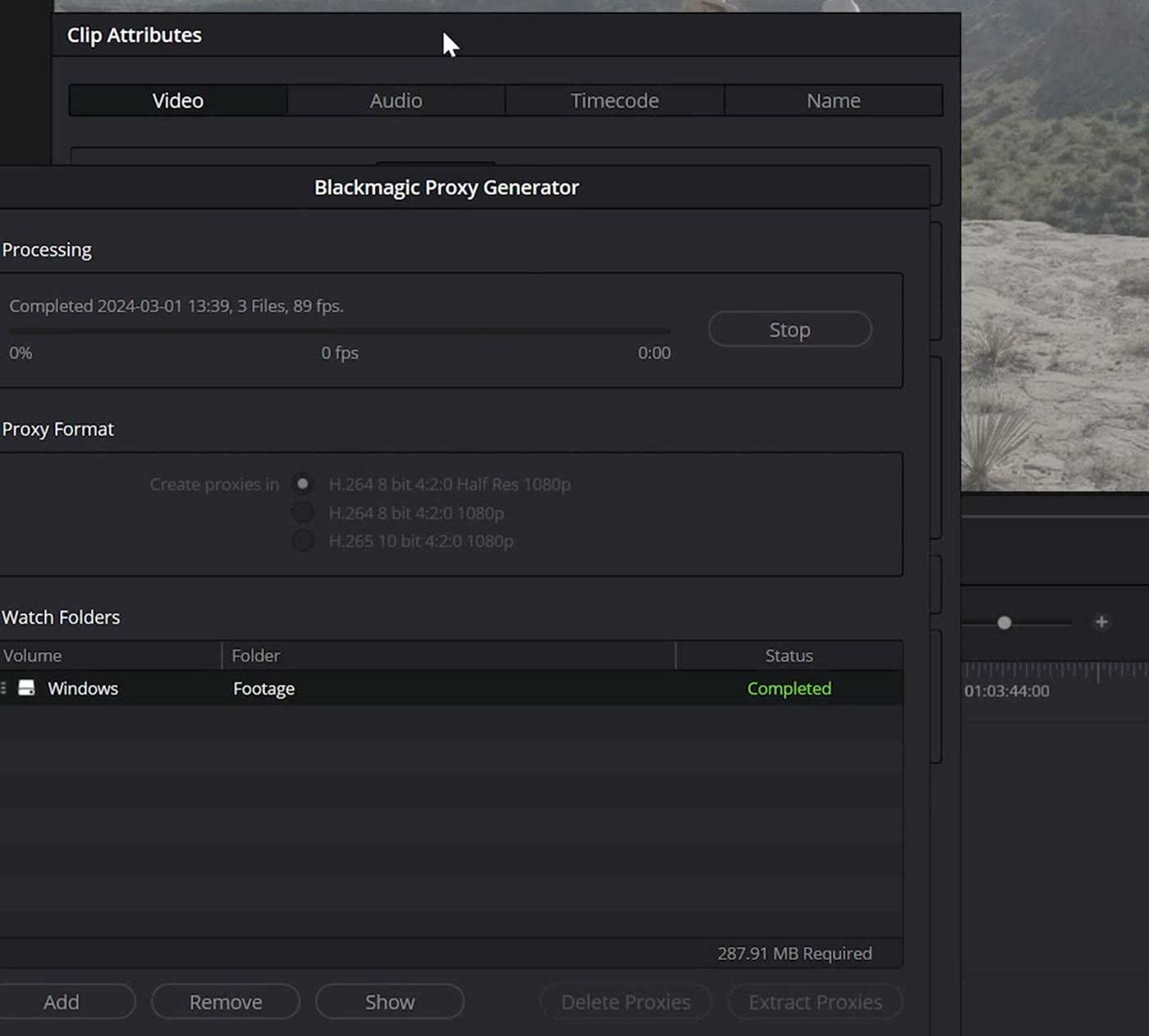This screenshot has width=1149, height=1036.
Task: Click the viewer preview image
Action: tap(1055, 246)
